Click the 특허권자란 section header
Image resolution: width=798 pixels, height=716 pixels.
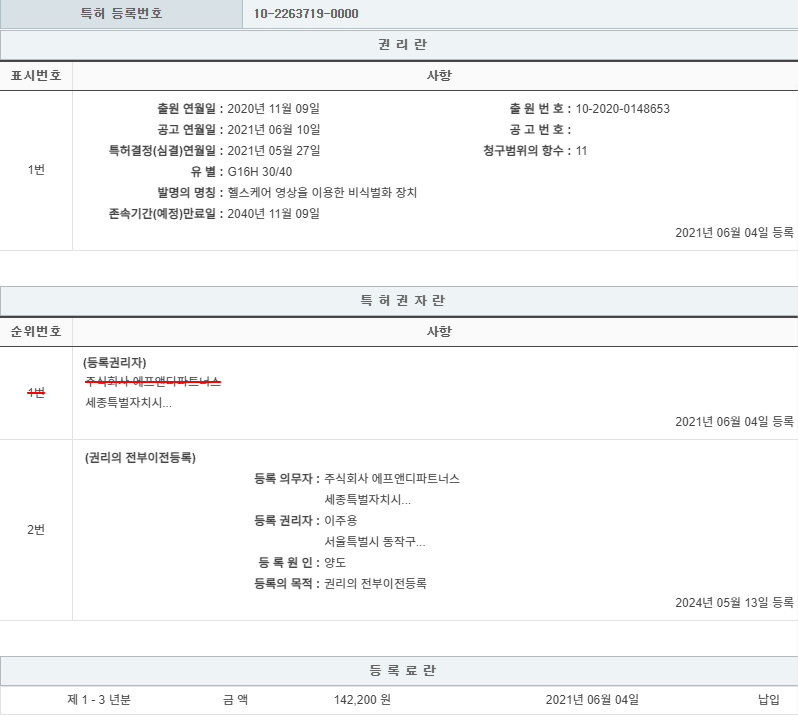399,301
